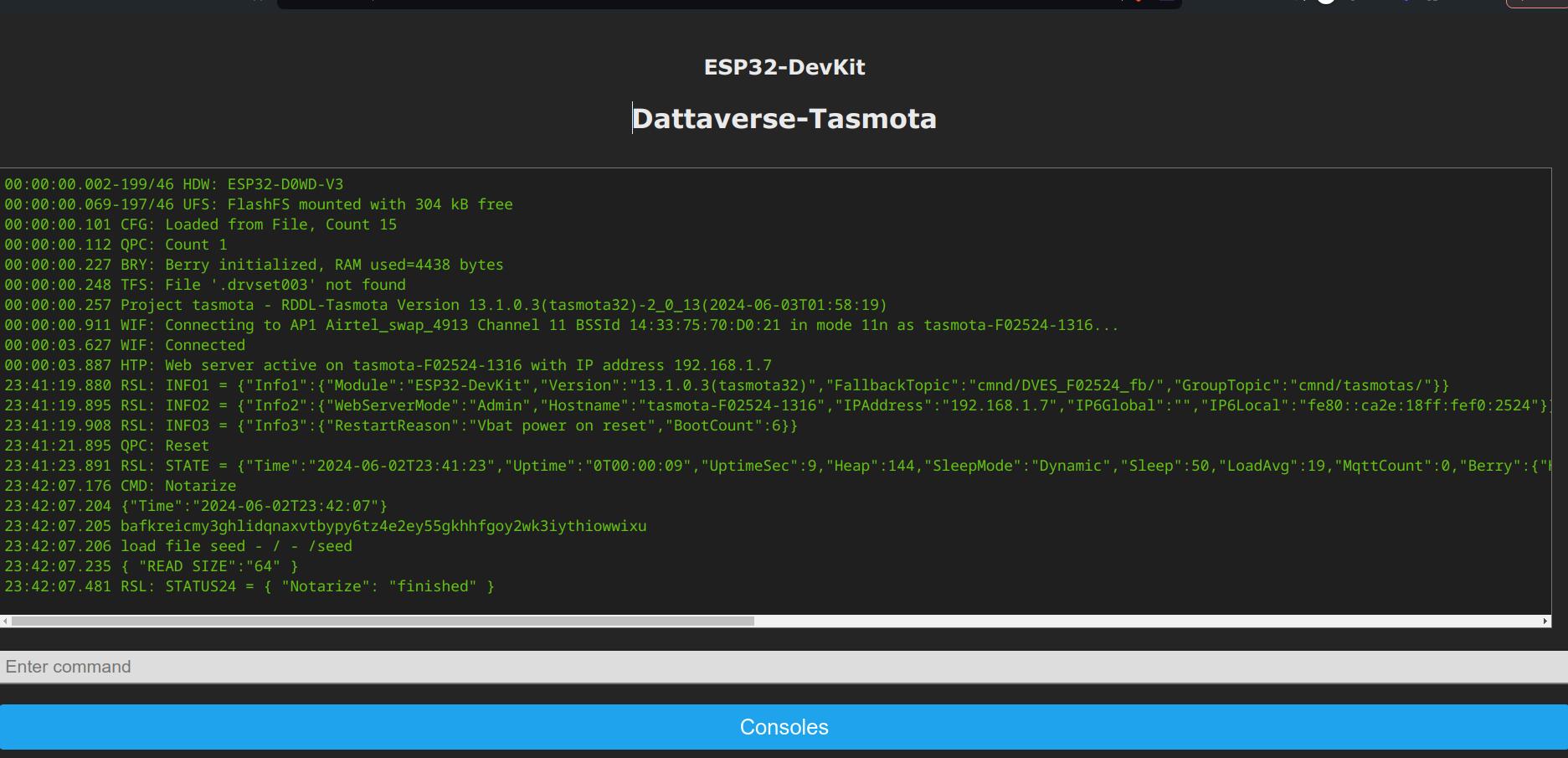Click the 'RSL: INFO3' RestartReason log line

tap(401, 425)
